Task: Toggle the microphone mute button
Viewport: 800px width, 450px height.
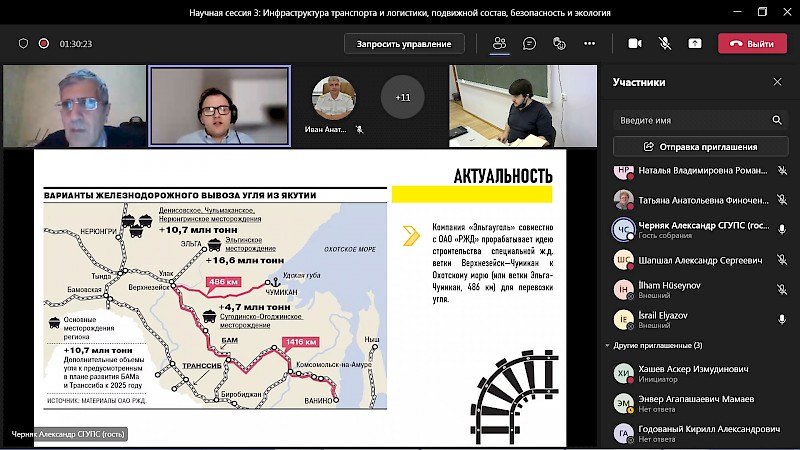Action: point(664,44)
